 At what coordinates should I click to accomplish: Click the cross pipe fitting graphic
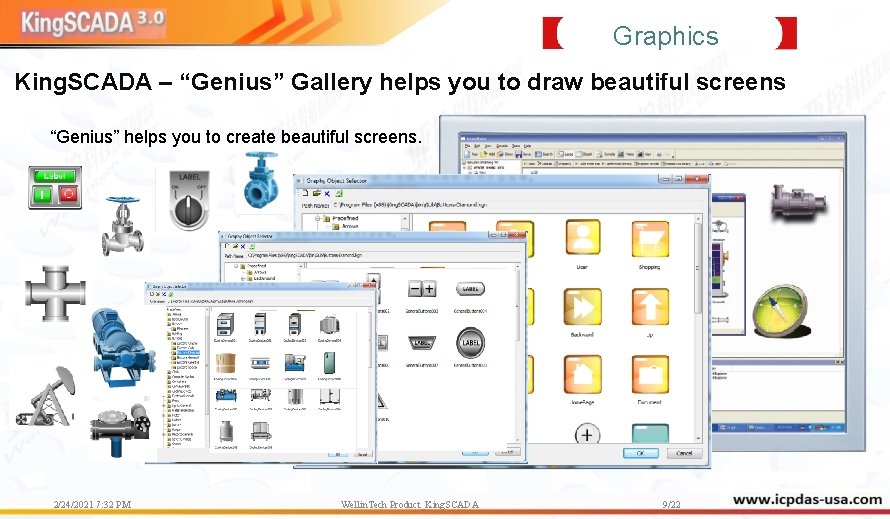coord(55,294)
